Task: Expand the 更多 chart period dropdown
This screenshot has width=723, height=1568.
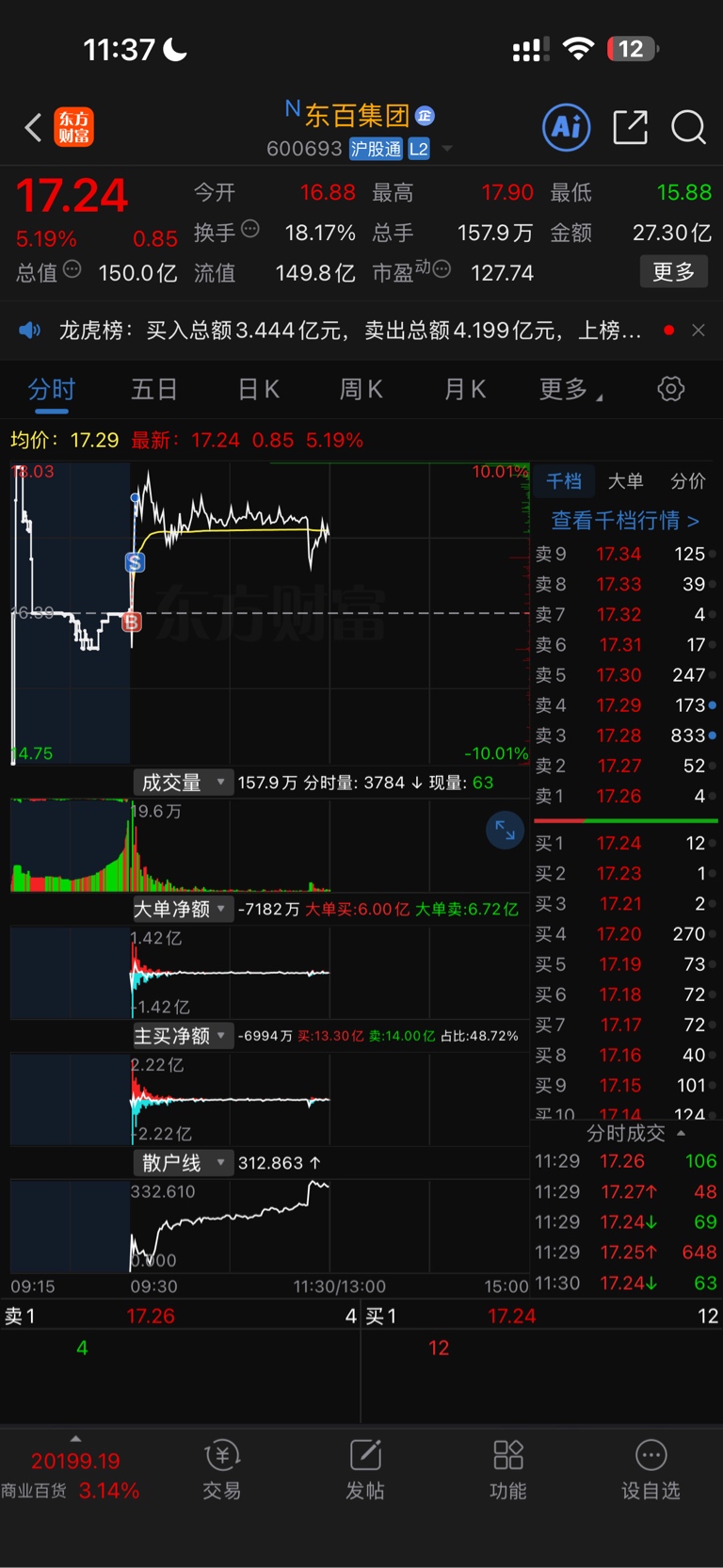Action: [x=570, y=390]
